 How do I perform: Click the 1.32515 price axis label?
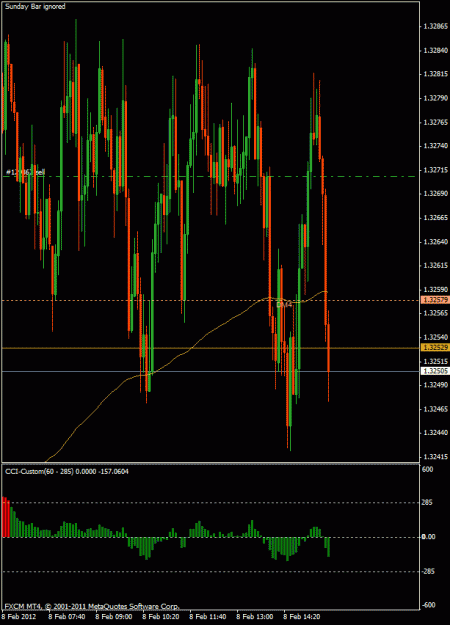(436, 361)
